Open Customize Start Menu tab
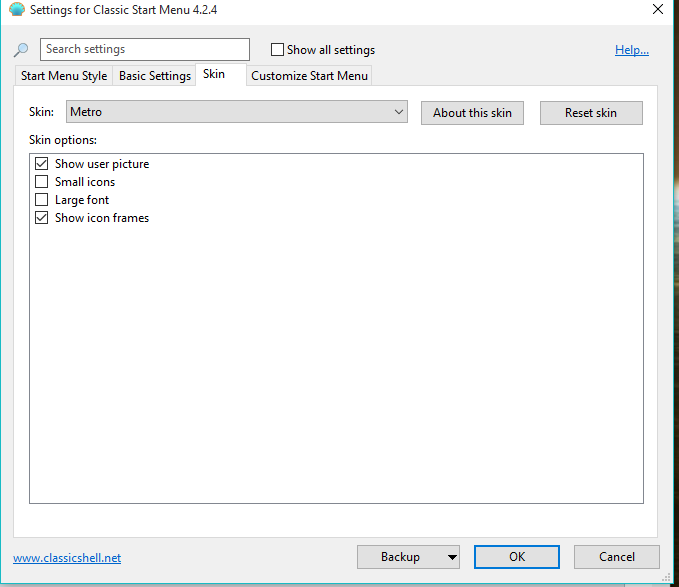 pyautogui.click(x=309, y=76)
